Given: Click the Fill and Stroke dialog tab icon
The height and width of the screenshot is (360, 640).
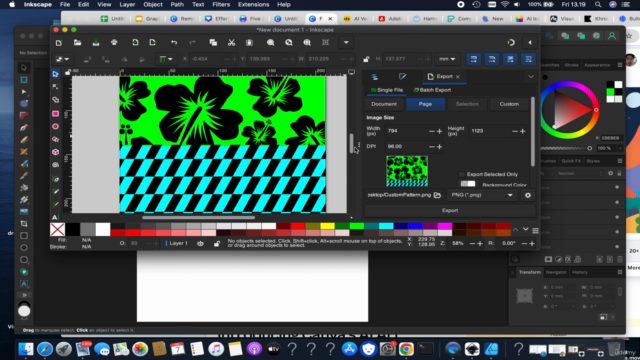Looking at the screenshot, I should (402, 77).
